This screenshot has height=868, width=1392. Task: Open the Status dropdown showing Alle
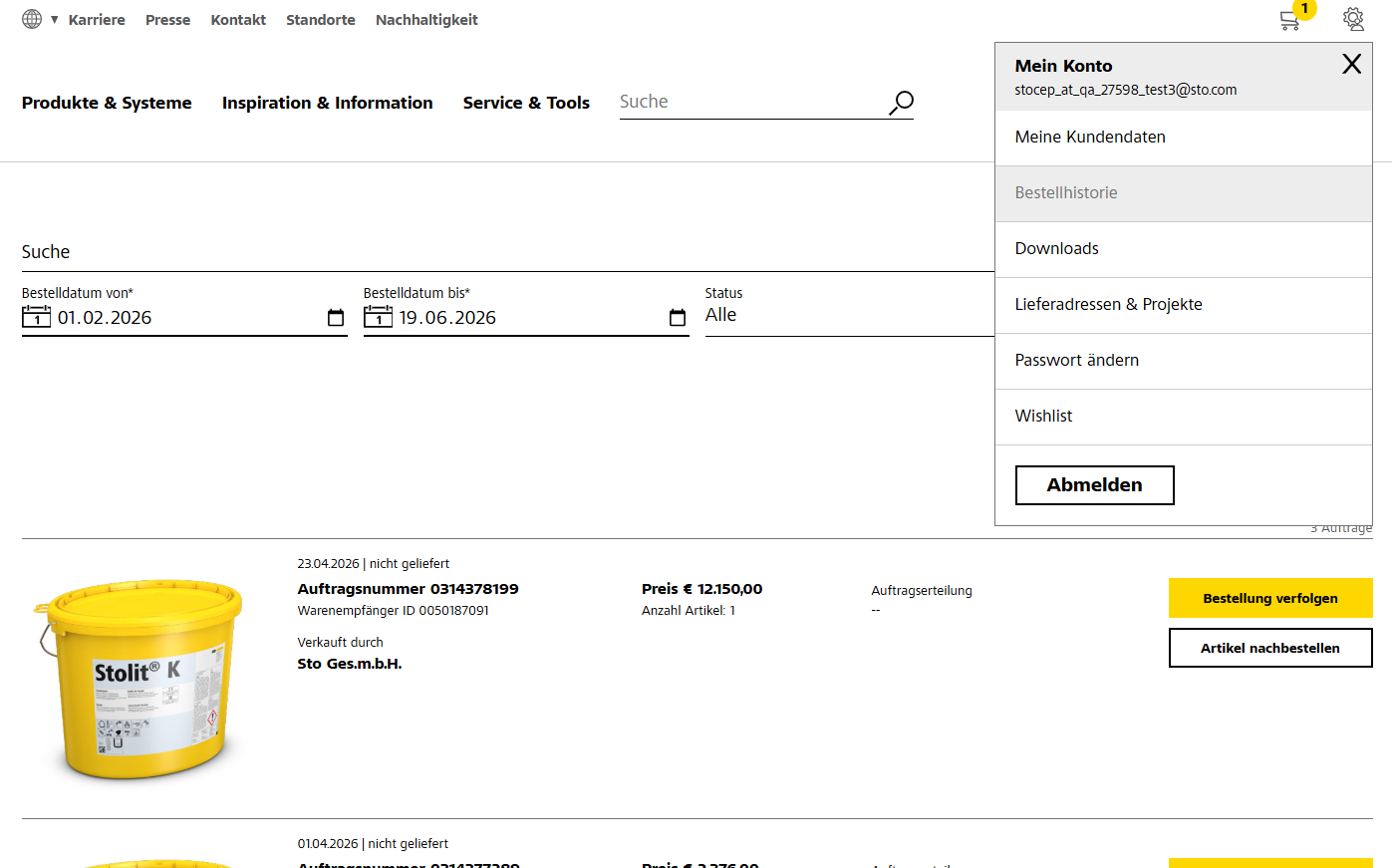850,315
